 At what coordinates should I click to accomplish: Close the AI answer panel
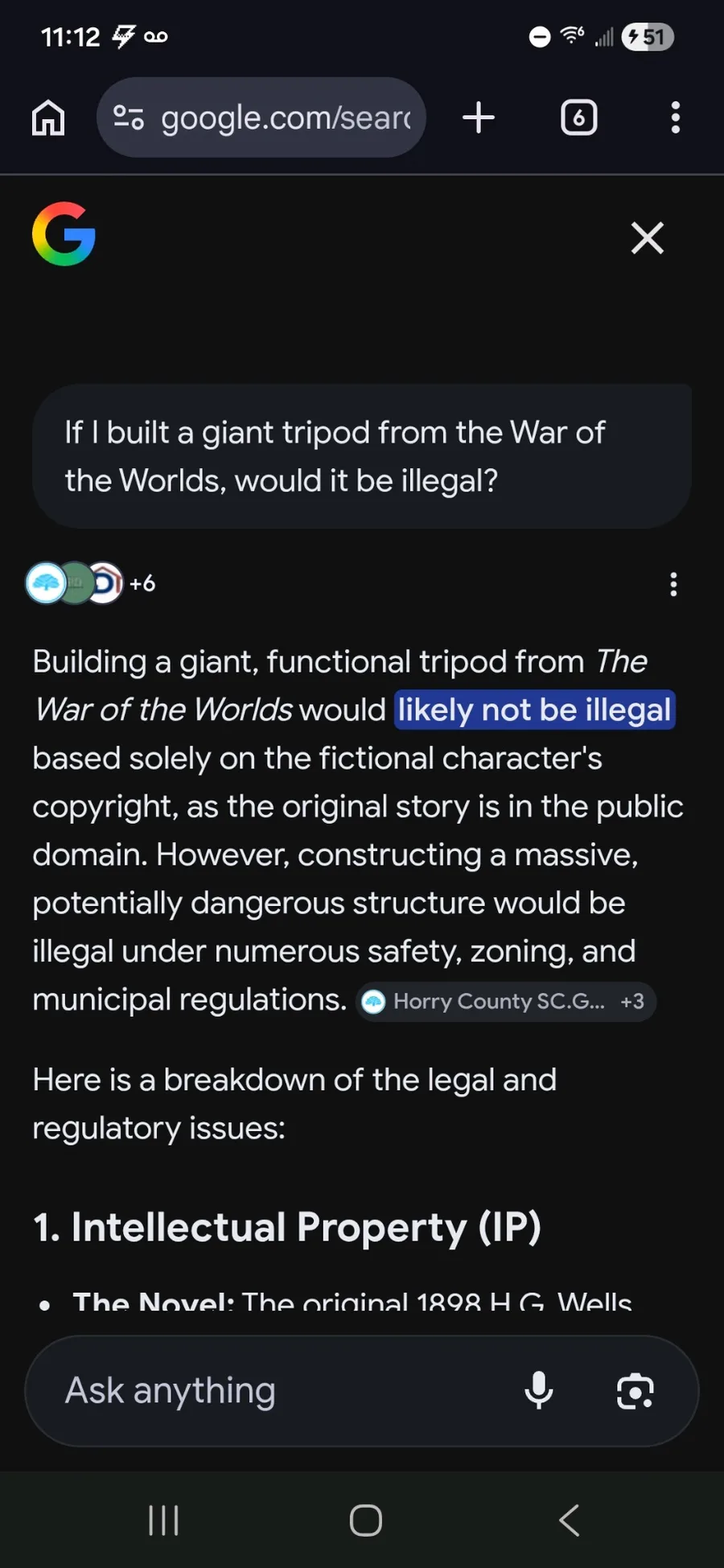(x=648, y=238)
